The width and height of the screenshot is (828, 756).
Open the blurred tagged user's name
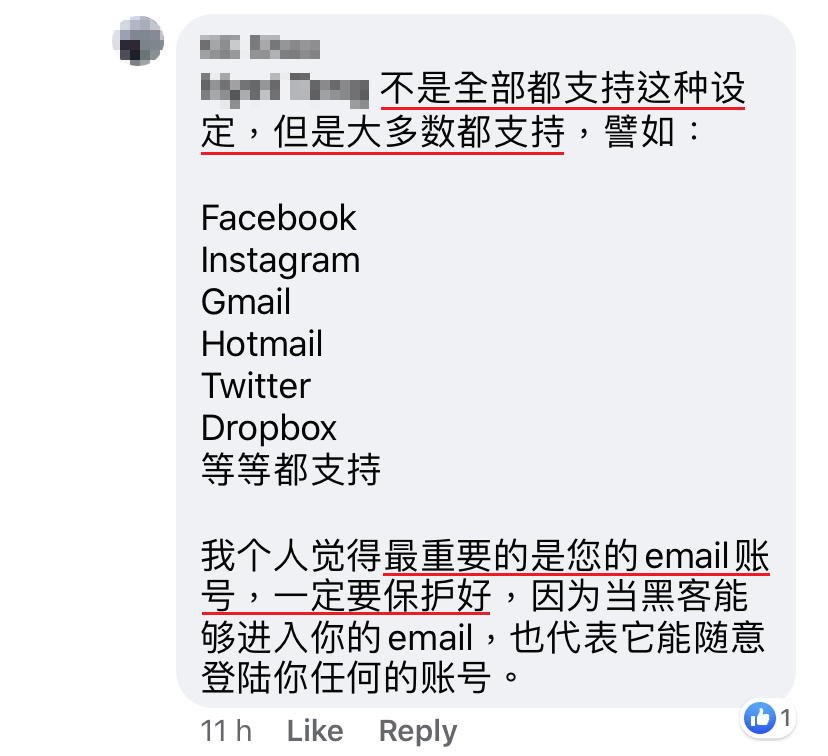click(x=285, y=88)
